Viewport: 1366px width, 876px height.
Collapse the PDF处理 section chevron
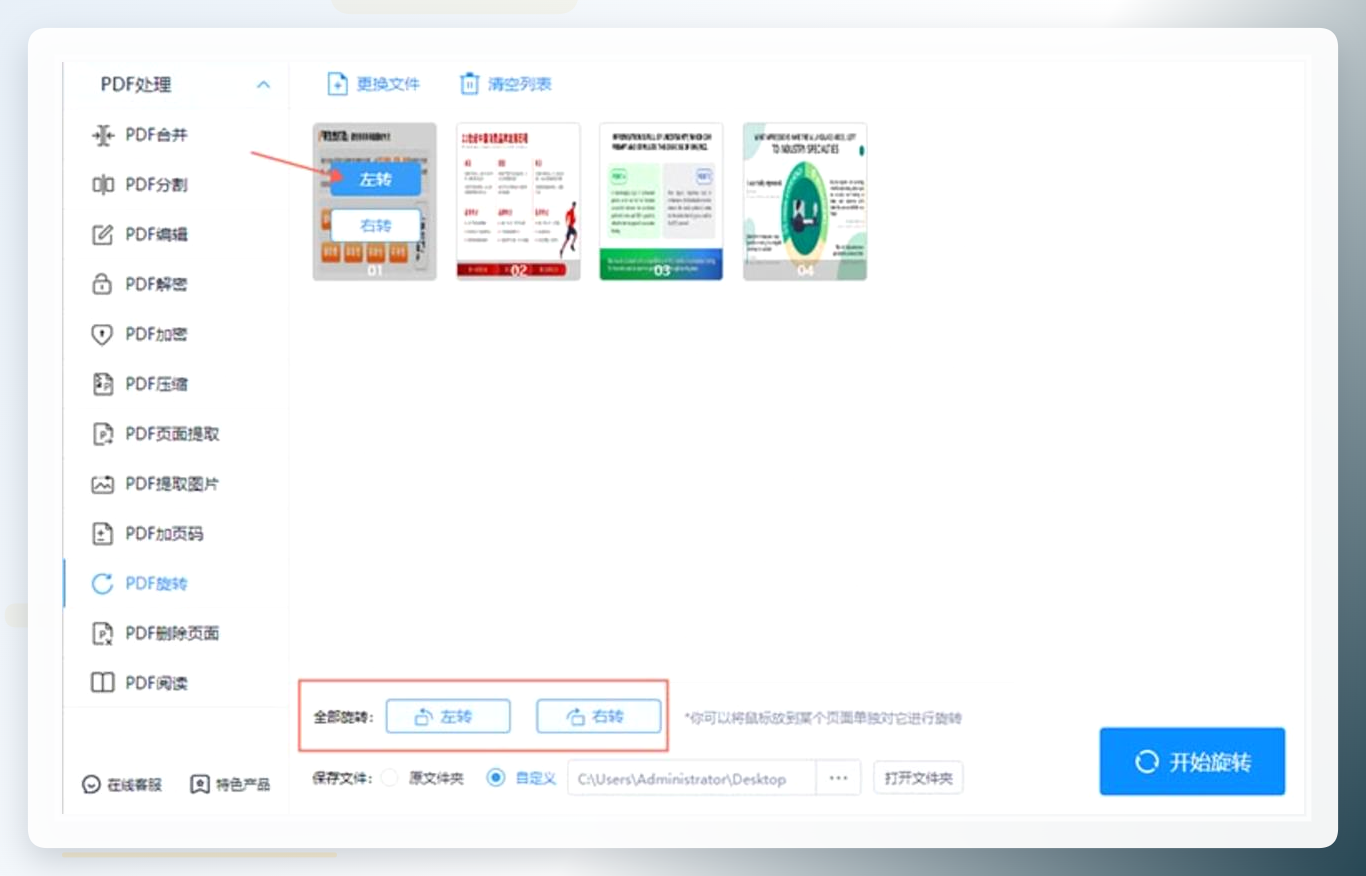click(263, 85)
